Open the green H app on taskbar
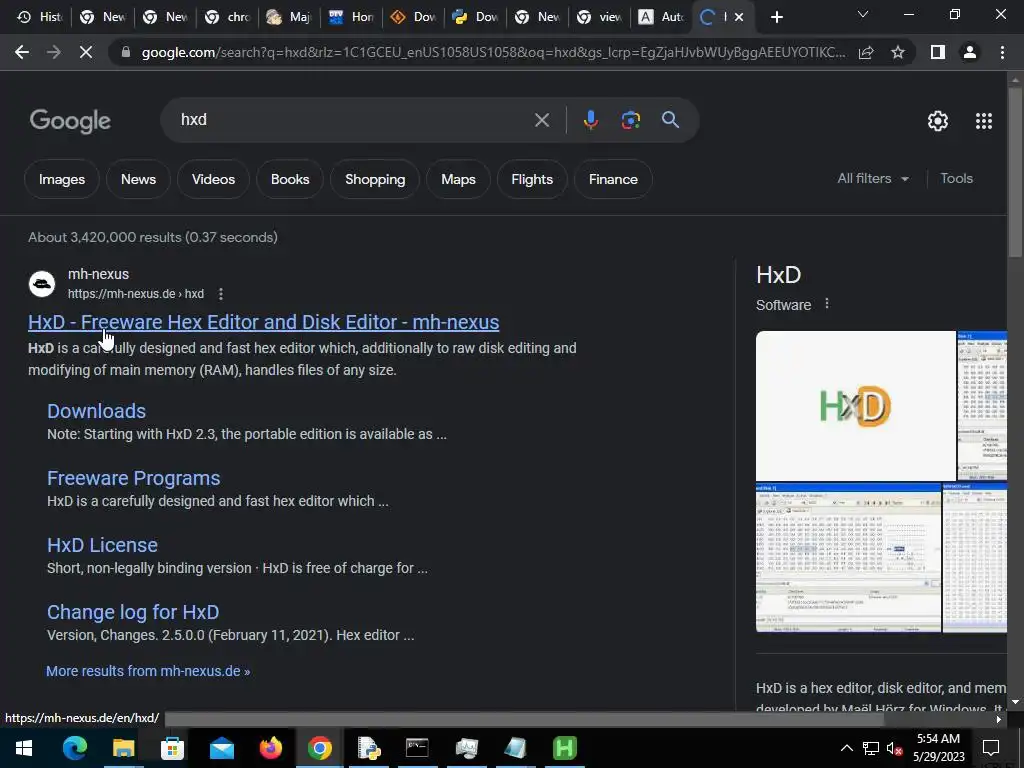Image resolution: width=1024 pixels, height=768 pixels. [564, 748]
